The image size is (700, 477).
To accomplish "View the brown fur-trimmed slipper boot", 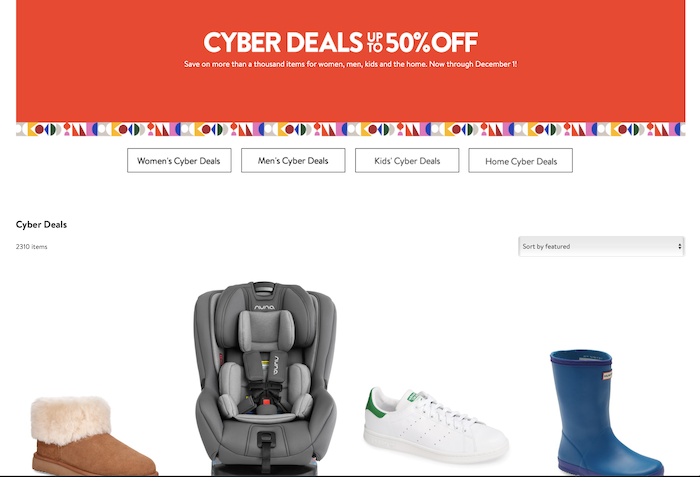I will [94, 435].
